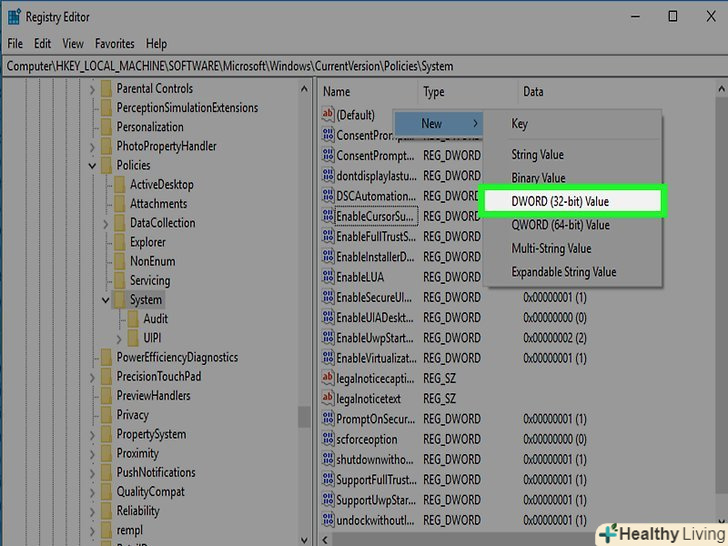The image size is (728, 546).
Task: Click the DWORD icon beside EnableSecureUI...
Action: 328,297
